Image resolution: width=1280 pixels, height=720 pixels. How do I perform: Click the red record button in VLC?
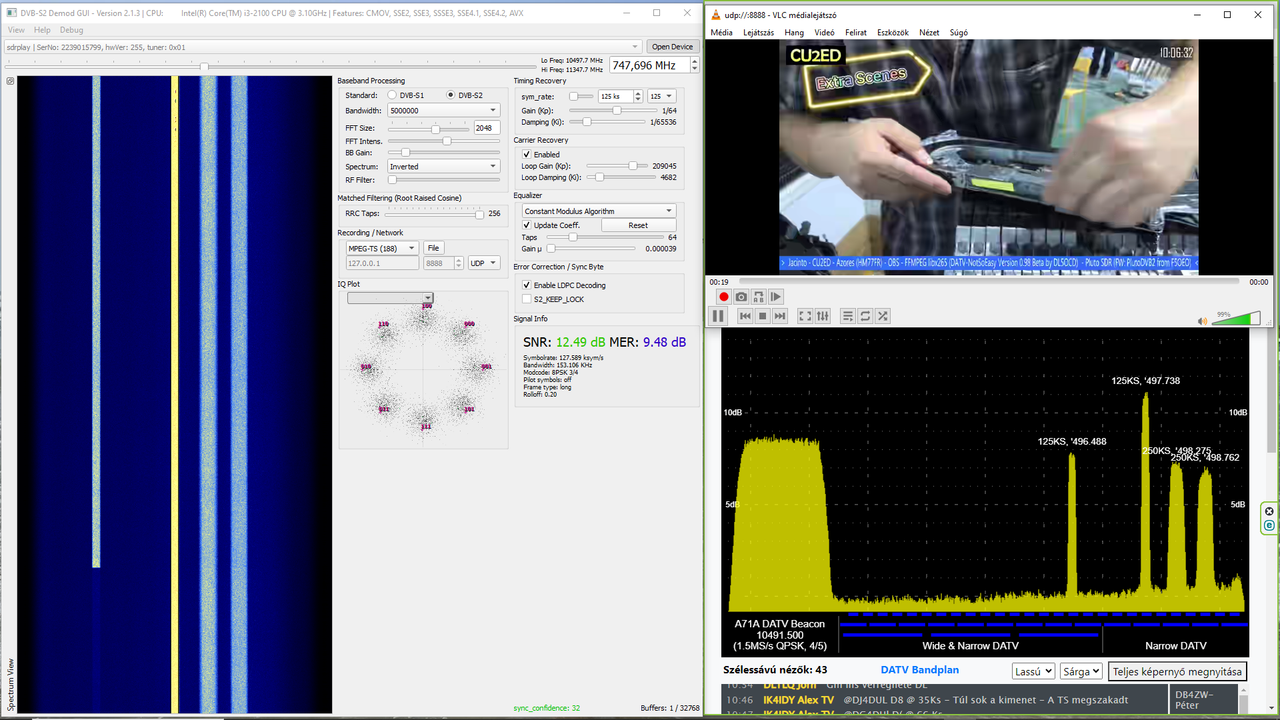pyautogui.click(x=723, y=297)
